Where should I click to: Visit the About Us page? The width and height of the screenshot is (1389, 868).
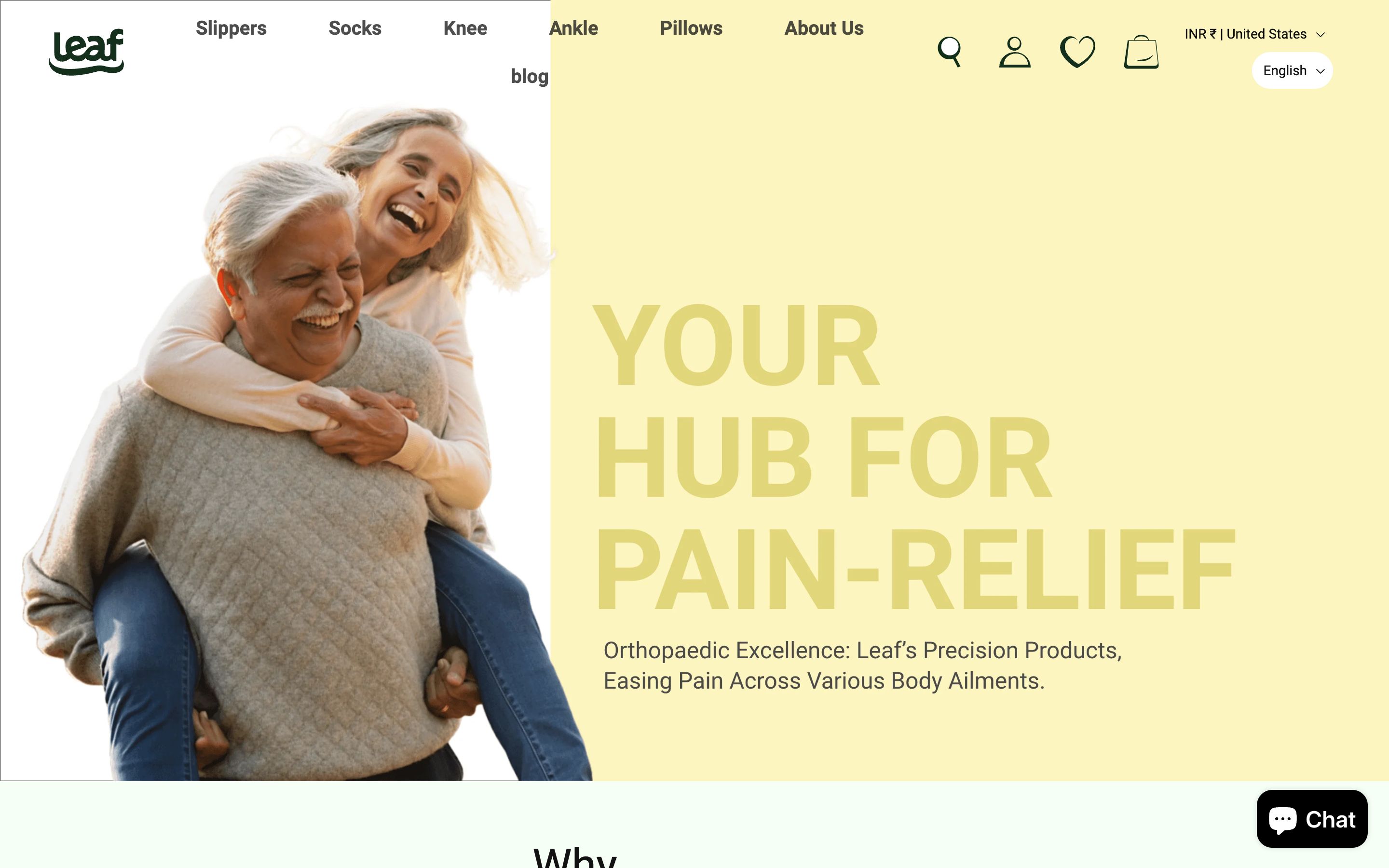tap(824, 28)
